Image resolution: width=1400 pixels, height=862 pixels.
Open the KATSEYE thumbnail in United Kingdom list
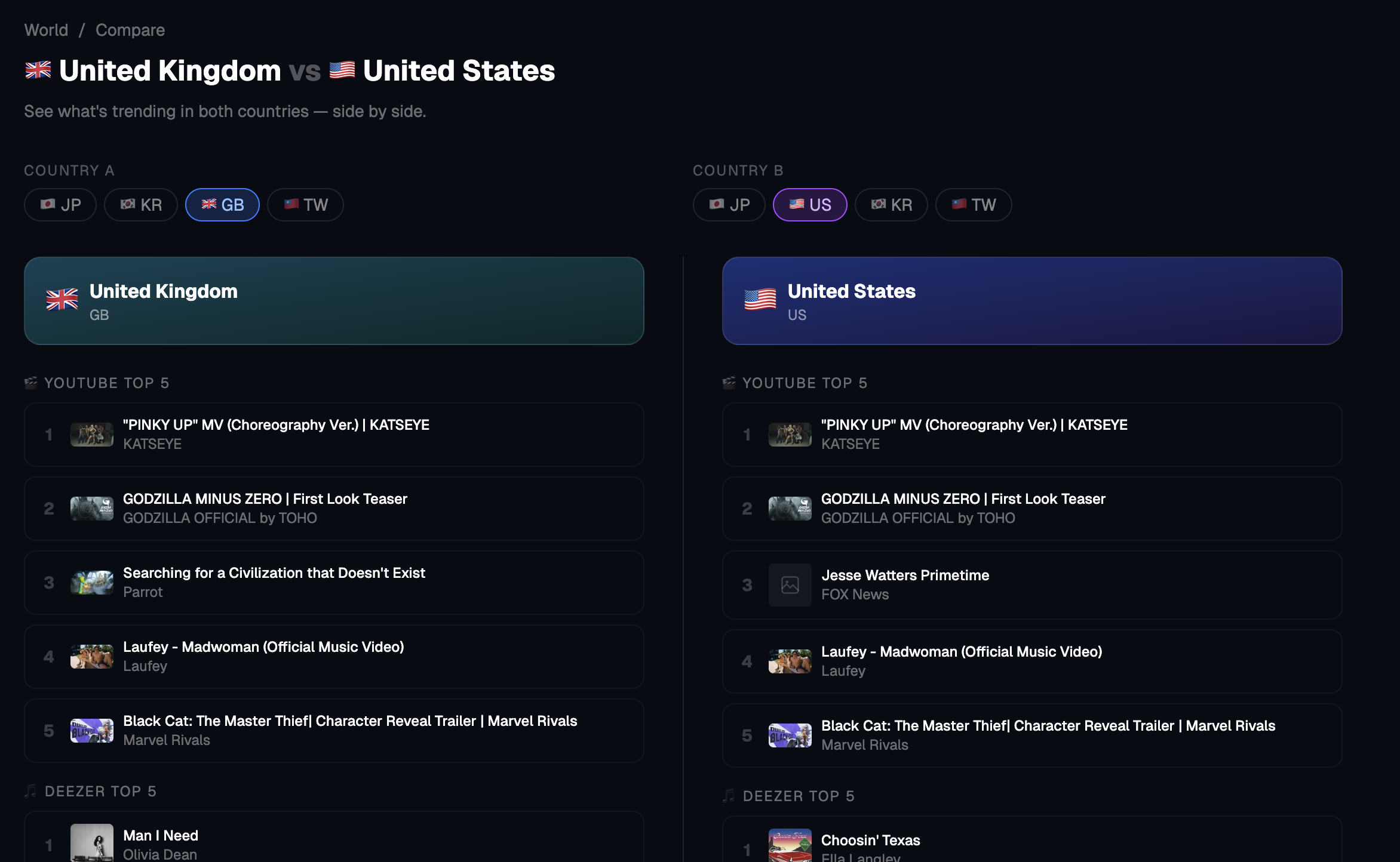[x=92, y=435]
